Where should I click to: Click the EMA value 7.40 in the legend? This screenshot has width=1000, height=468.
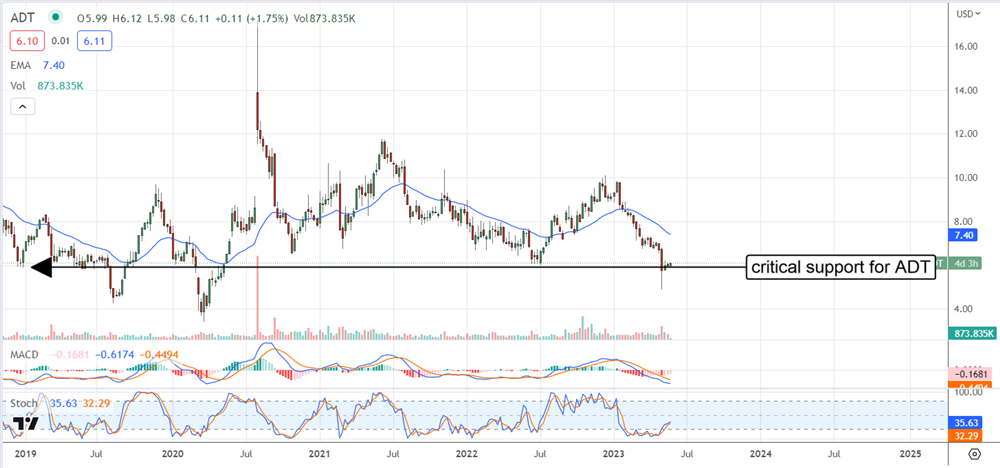tap(53, 65)
